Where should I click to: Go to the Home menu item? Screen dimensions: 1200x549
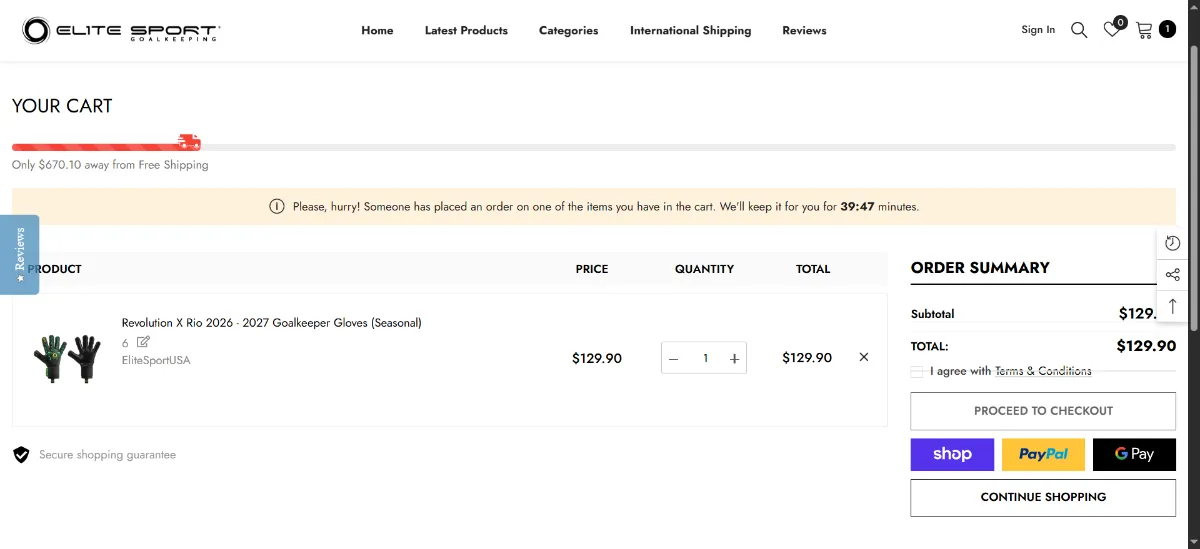[377, 31]
